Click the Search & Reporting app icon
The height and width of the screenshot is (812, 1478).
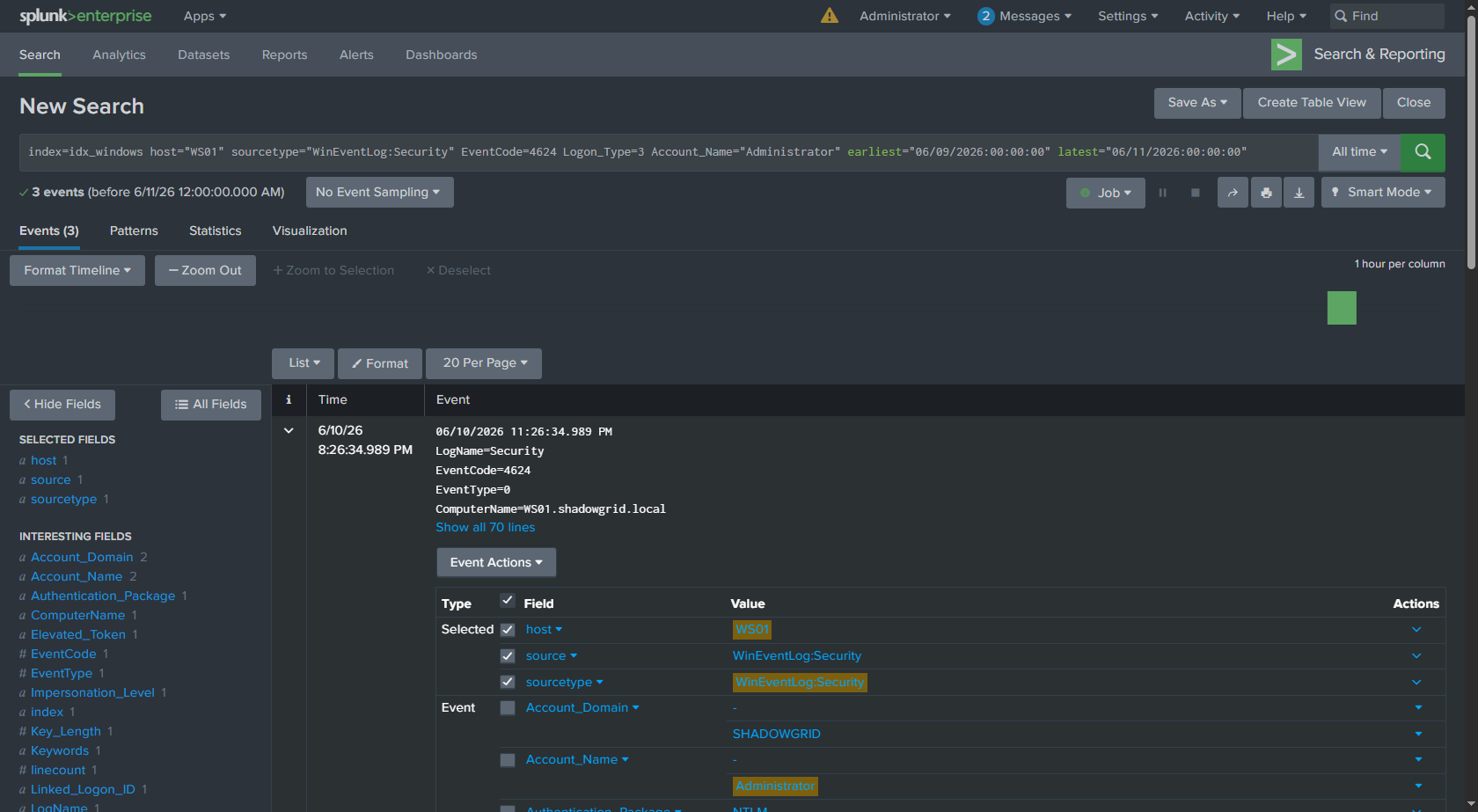1286,55
